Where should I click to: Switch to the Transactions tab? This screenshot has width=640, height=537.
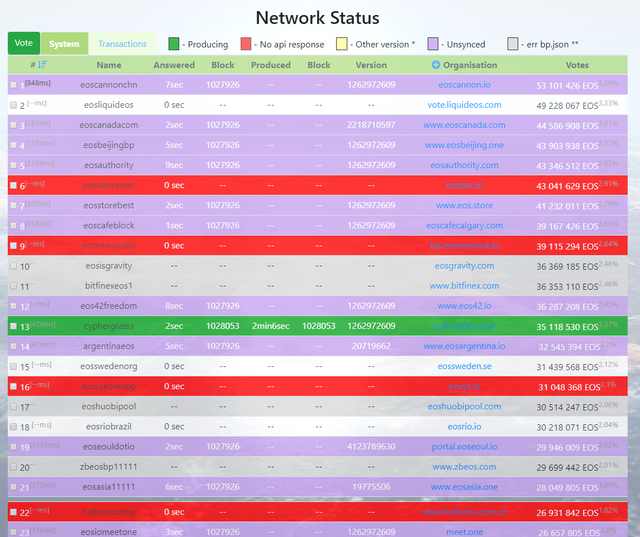(122, 44)
